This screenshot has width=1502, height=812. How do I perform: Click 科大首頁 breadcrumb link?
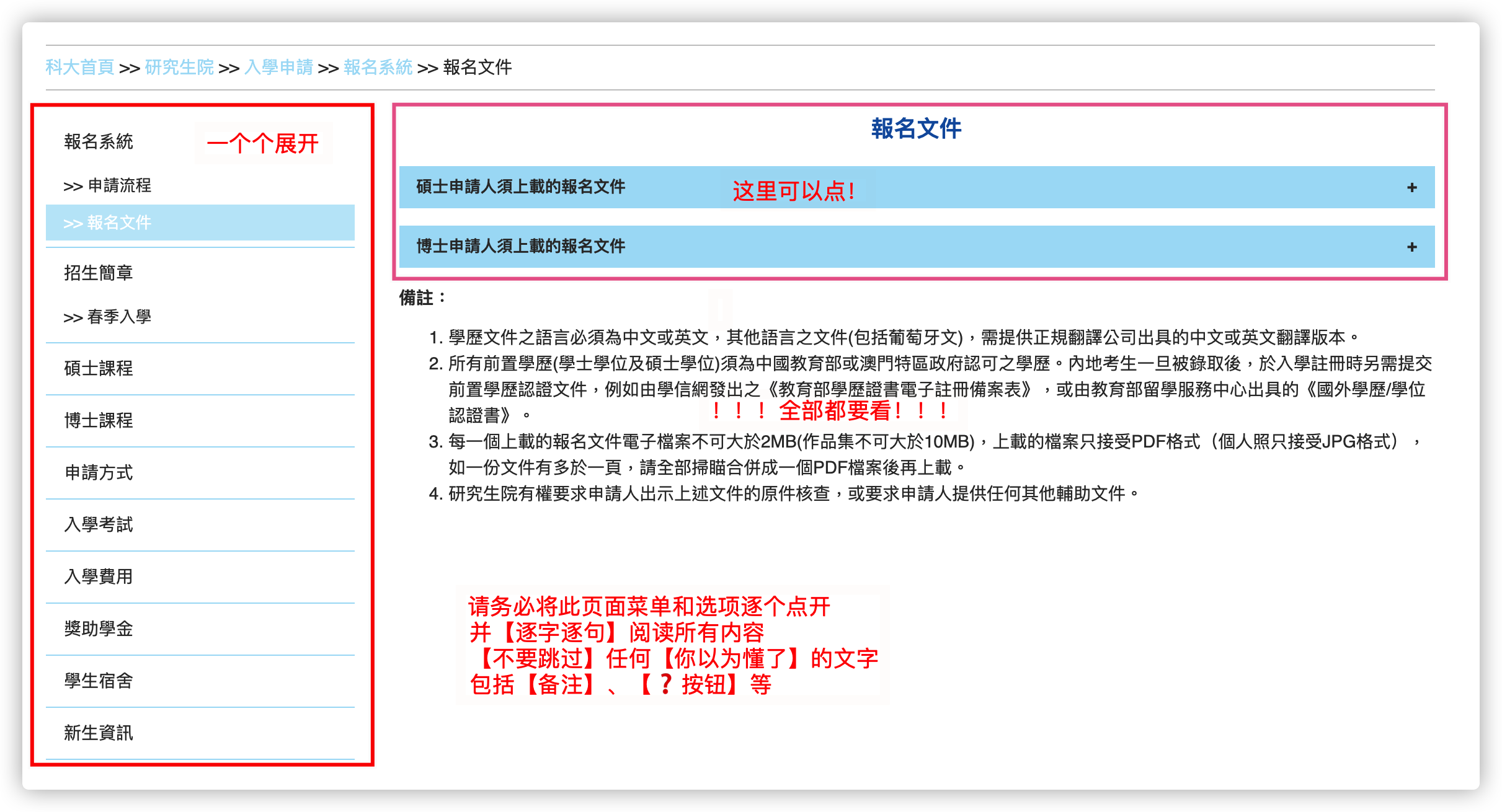click(79, 67)
